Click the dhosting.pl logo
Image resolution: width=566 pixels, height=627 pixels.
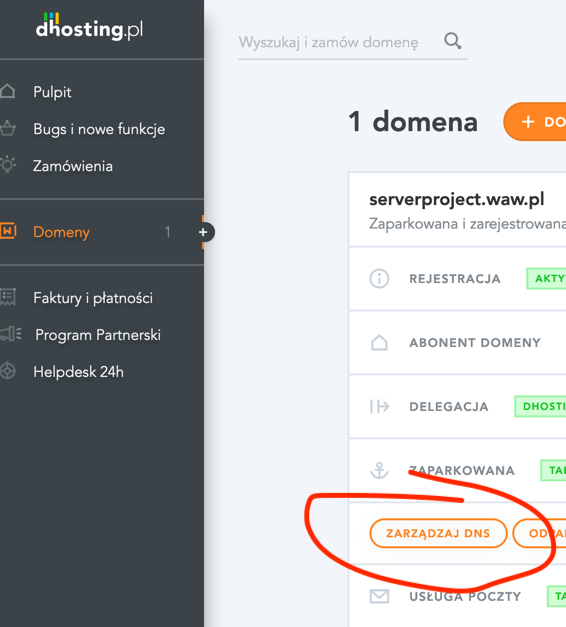[x=89, y=27]
